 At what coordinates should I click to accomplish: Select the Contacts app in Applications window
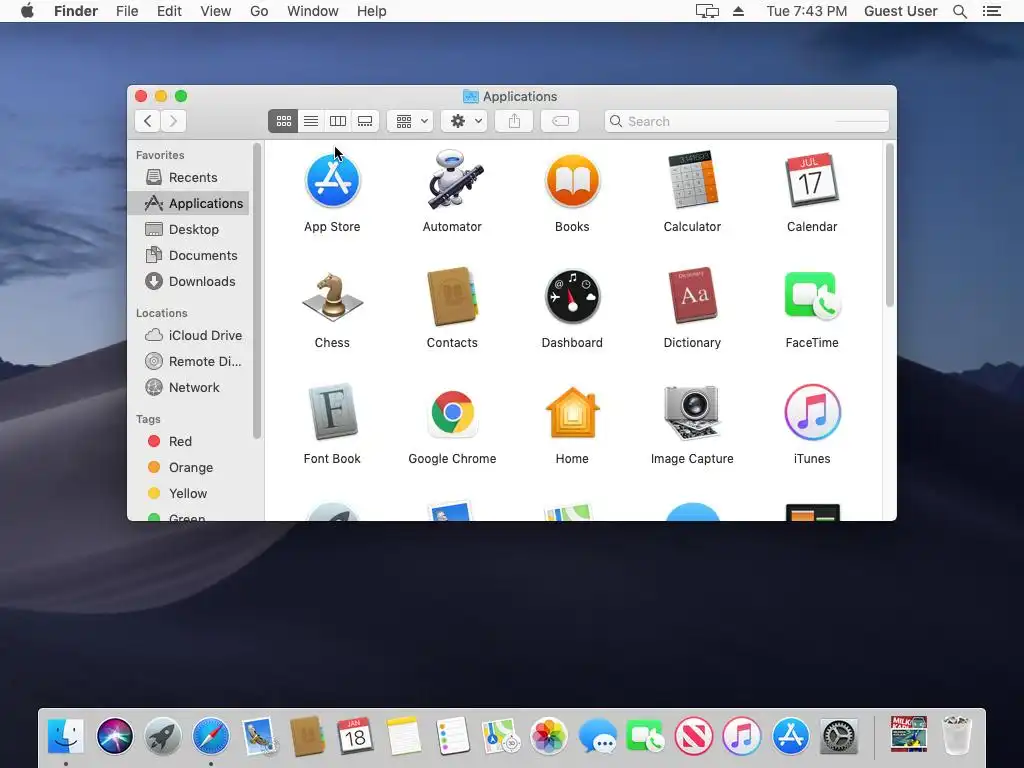pyautogui.click(x=452, y=296)
